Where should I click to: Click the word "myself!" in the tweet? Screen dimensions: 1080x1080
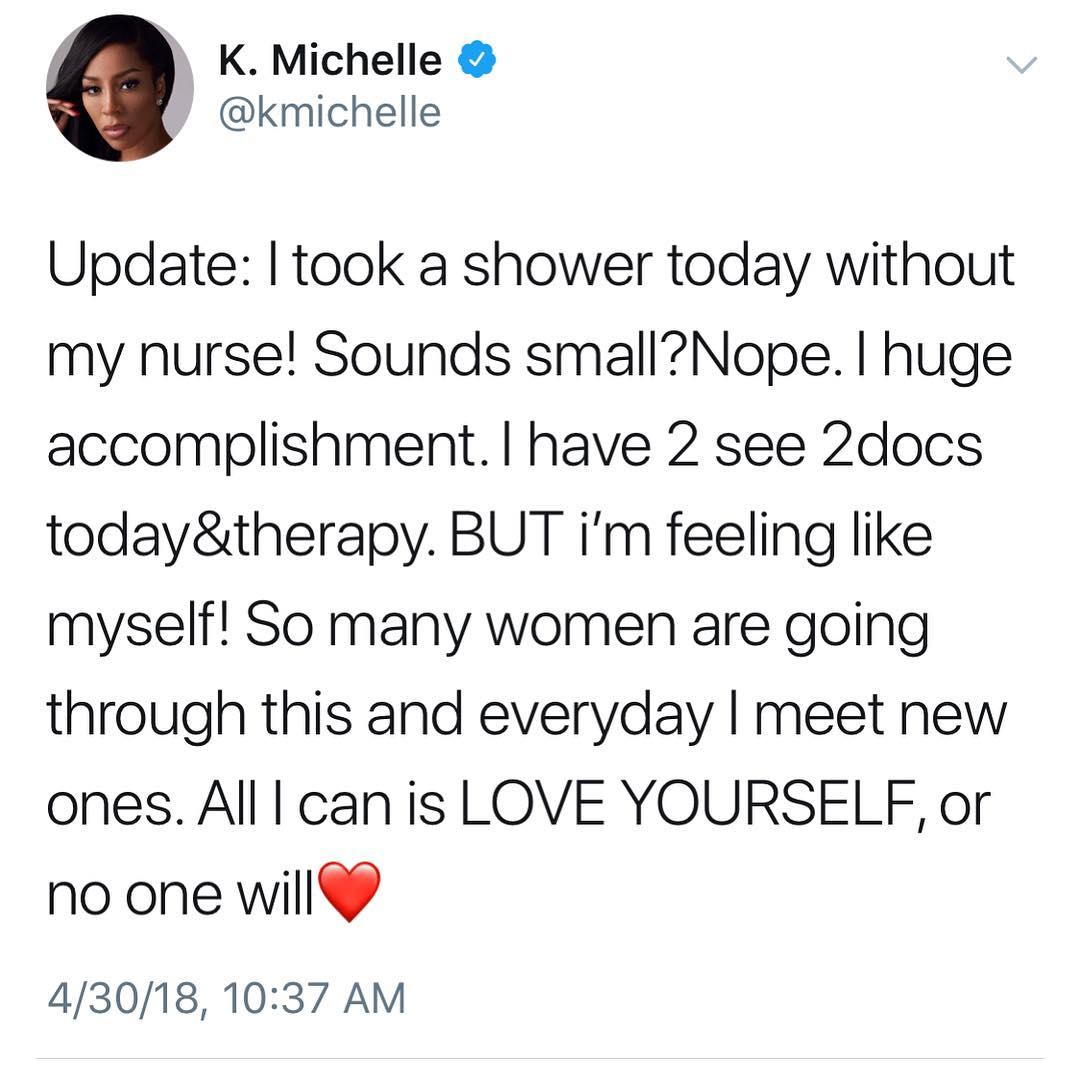[136, 628]
